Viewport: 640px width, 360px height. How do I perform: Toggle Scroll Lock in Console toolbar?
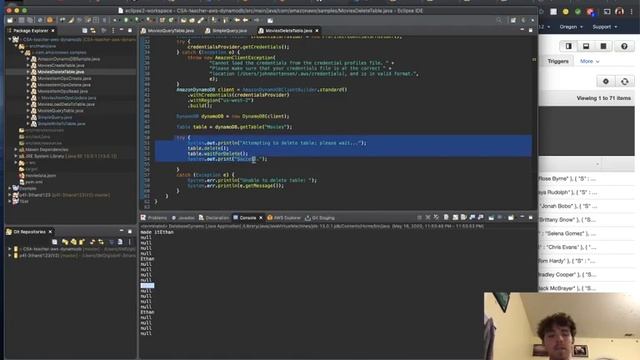click(455, 218)
